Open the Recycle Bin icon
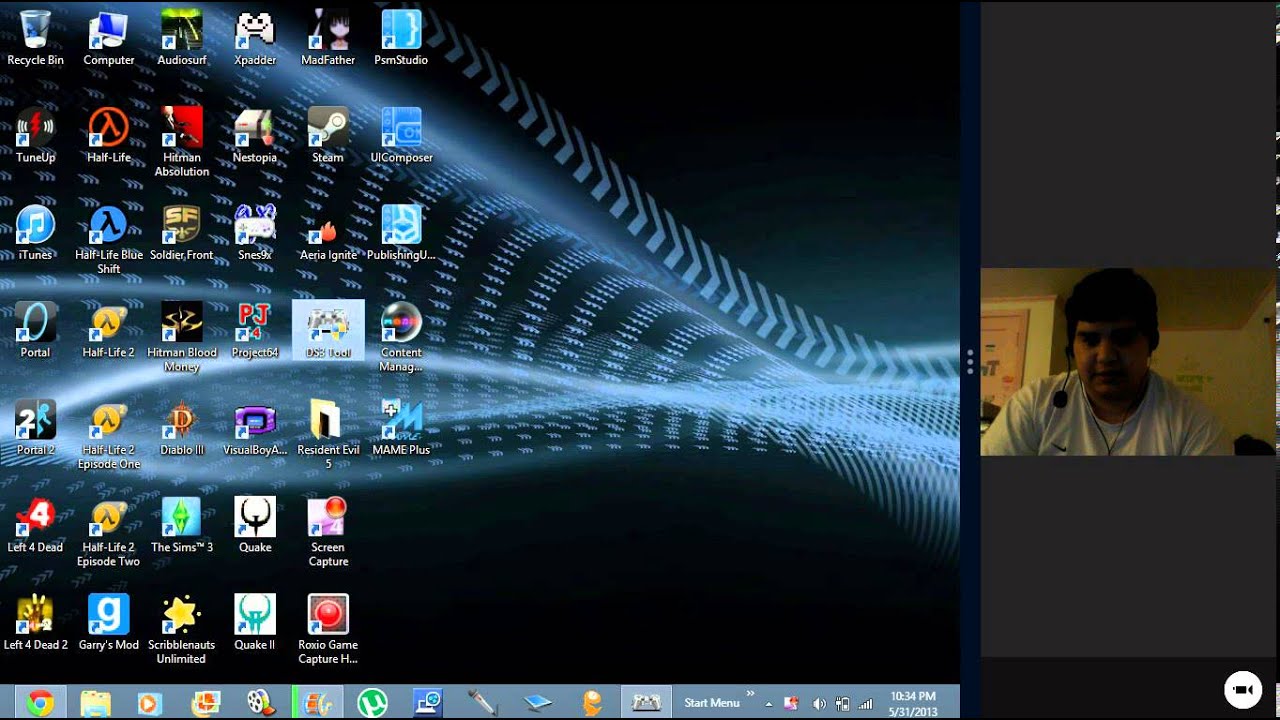Viewport: 1280px width, 720px height. [x=35, y=39]
